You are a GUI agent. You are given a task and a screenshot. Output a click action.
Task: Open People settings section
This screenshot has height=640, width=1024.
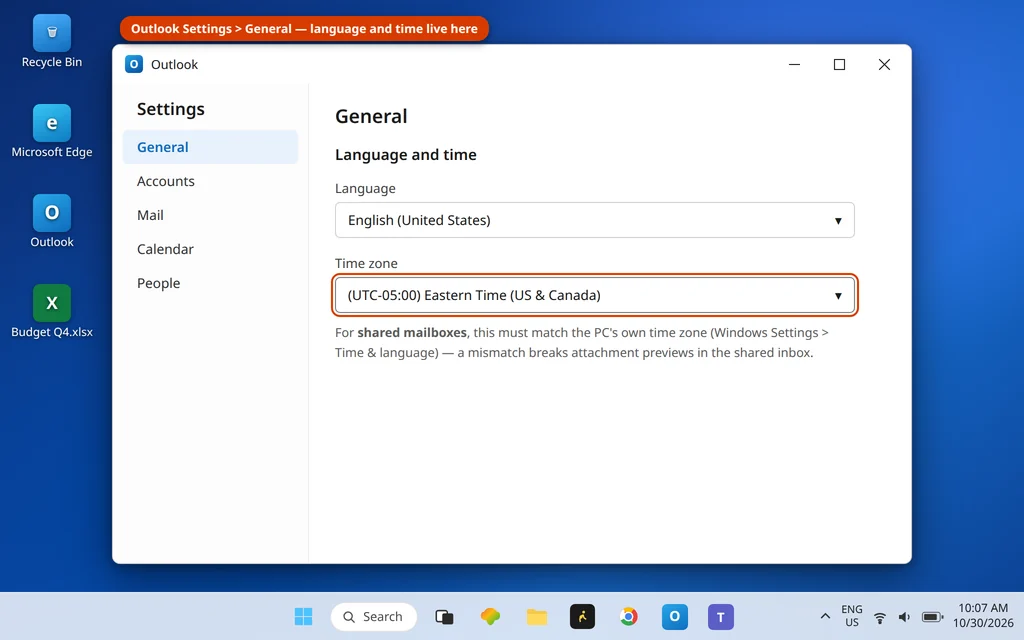pos(210,283)
